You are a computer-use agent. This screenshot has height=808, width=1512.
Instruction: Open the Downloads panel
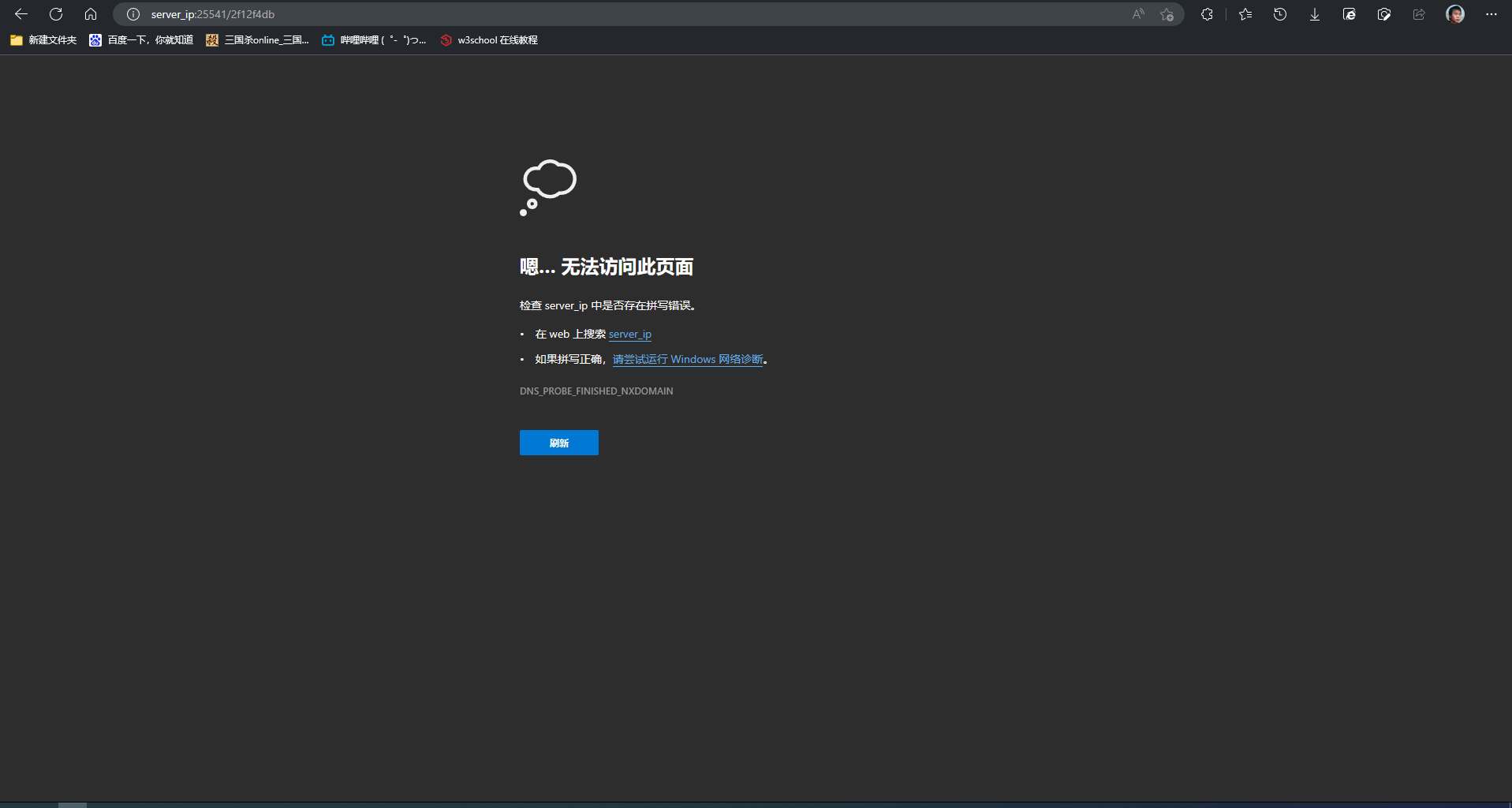1315,14
